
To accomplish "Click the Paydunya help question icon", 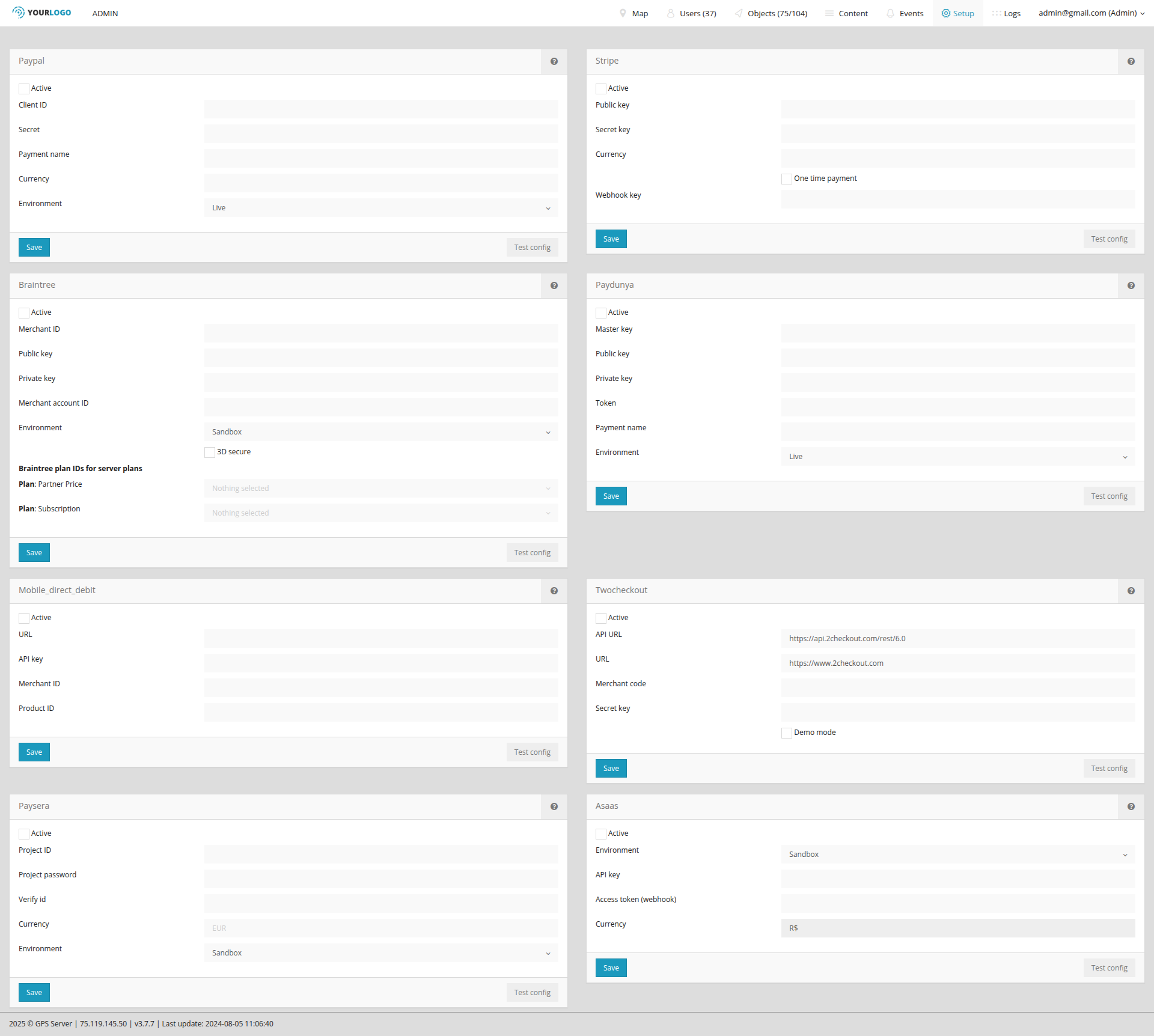I will point(1131,285).
